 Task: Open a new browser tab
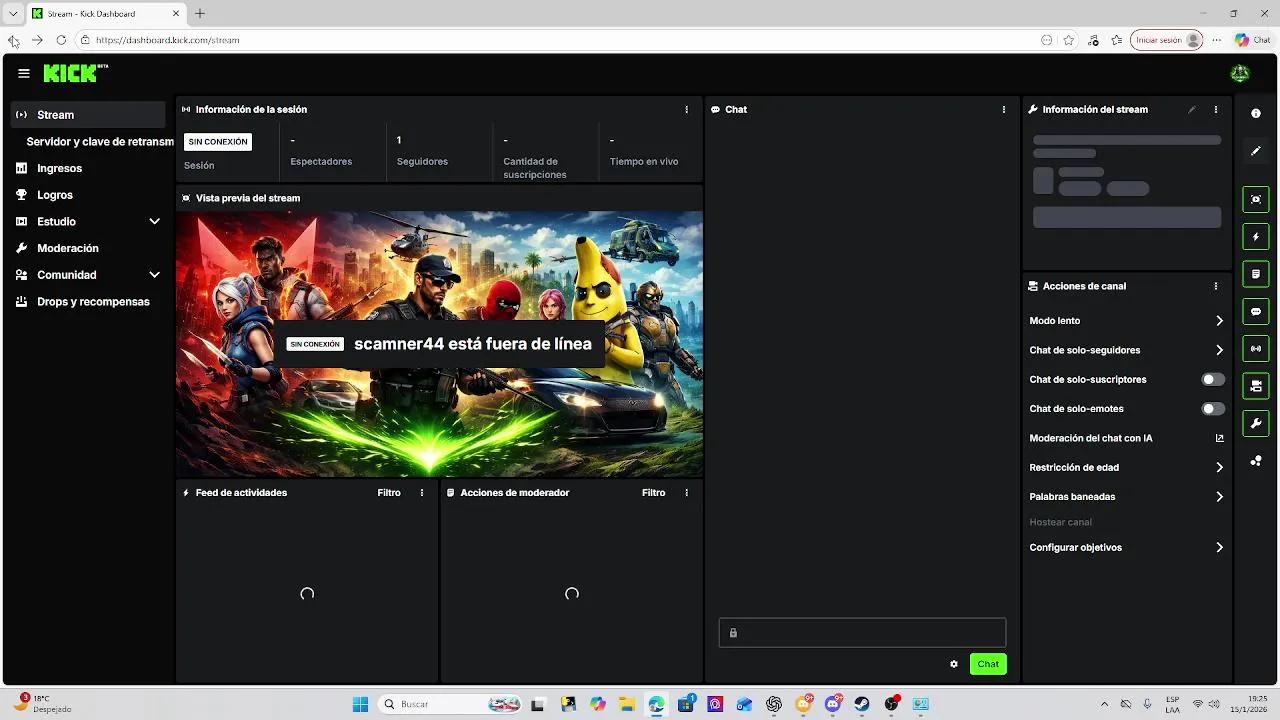click(x=200, y=13)
